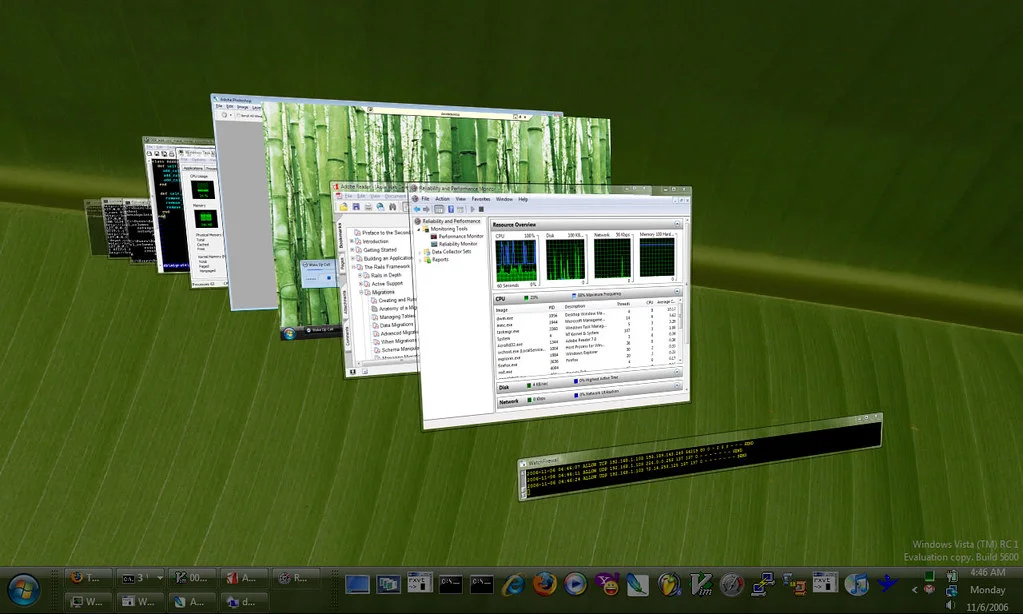Expand the Introduction bookmark in Adobe Reader

click(352, 241)
